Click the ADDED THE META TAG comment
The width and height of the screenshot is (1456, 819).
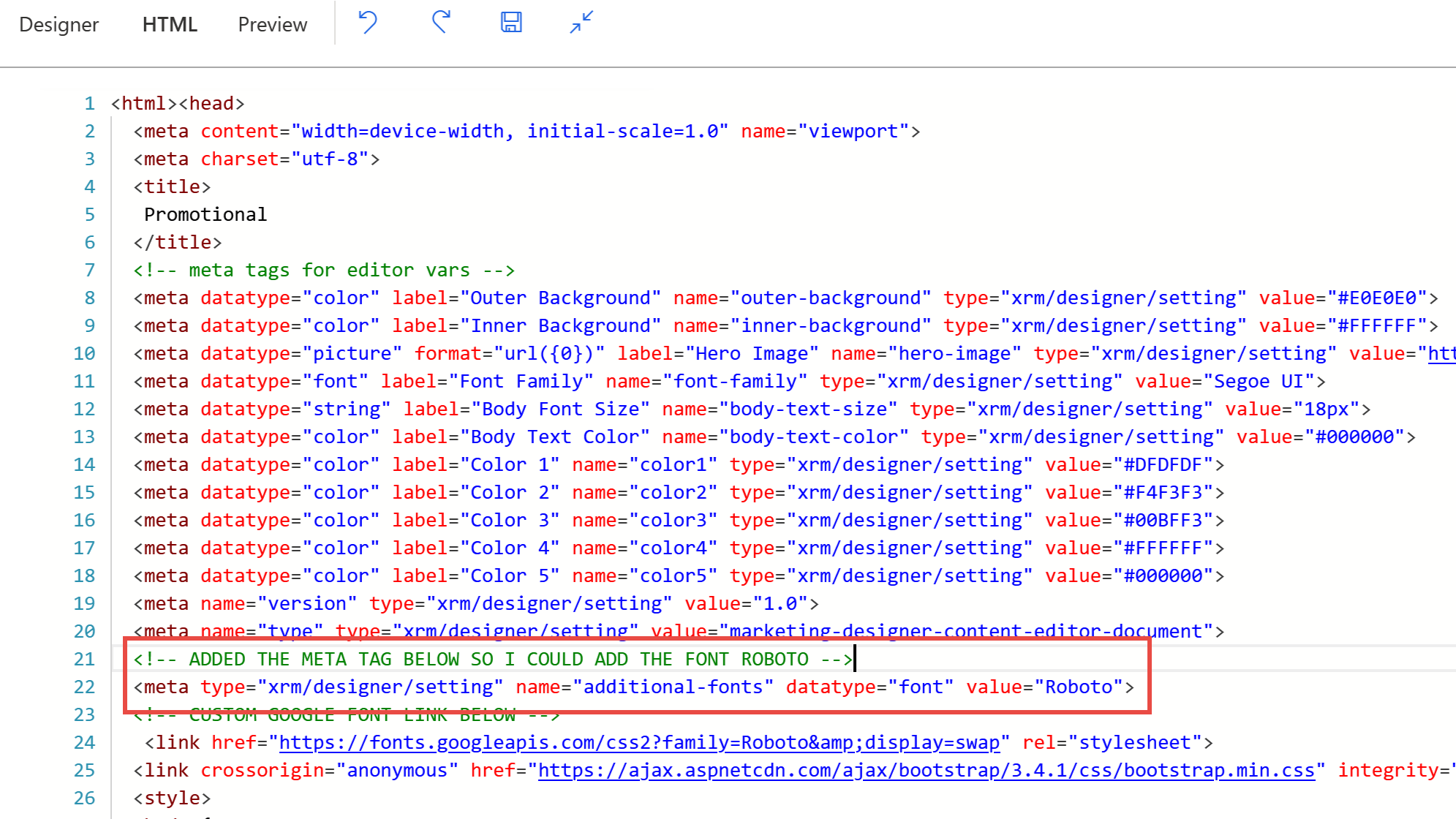tap(490, 659)
